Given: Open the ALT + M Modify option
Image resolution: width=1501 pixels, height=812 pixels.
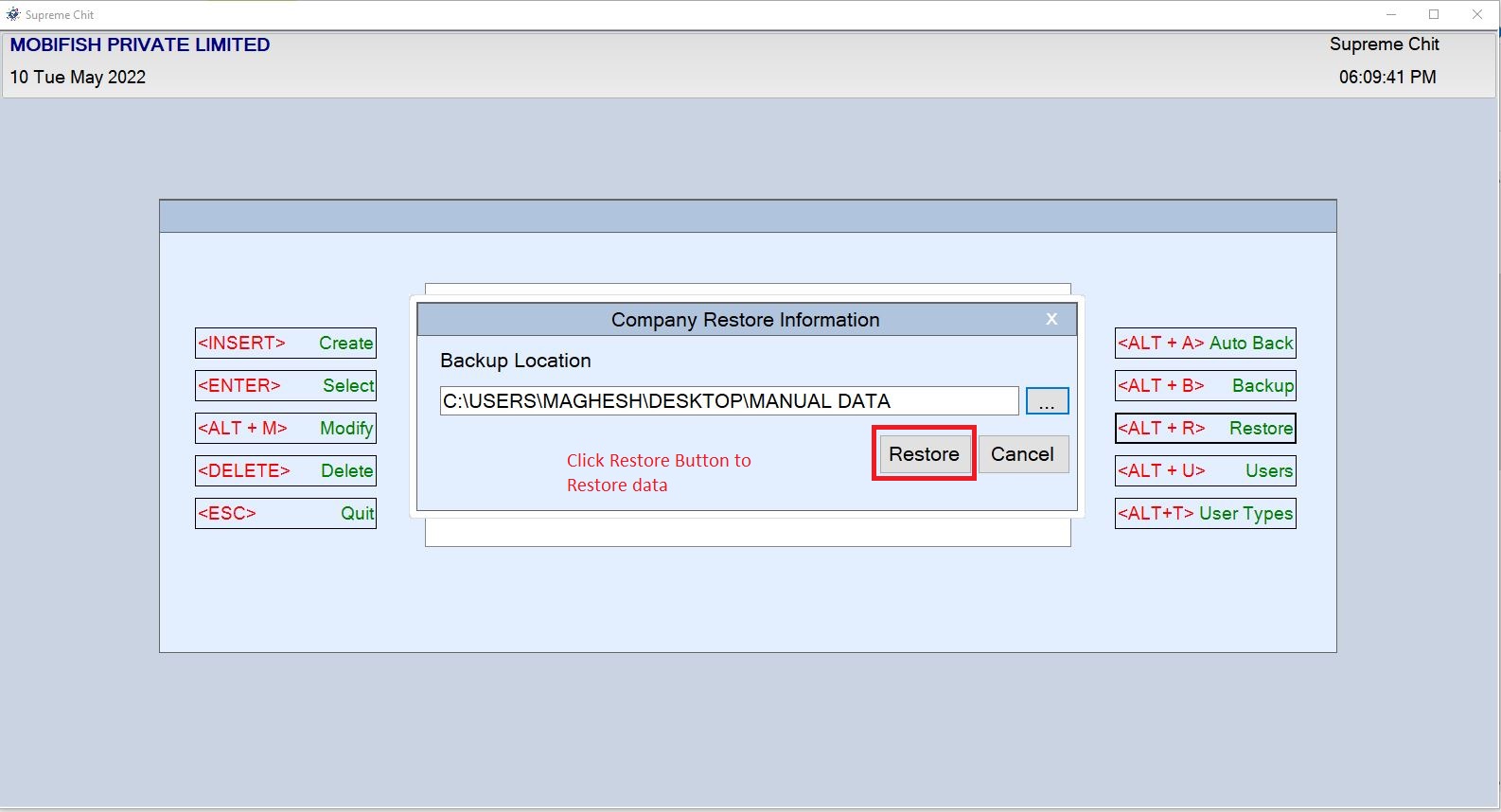Looking at the screenshot, I should point(286,429).
